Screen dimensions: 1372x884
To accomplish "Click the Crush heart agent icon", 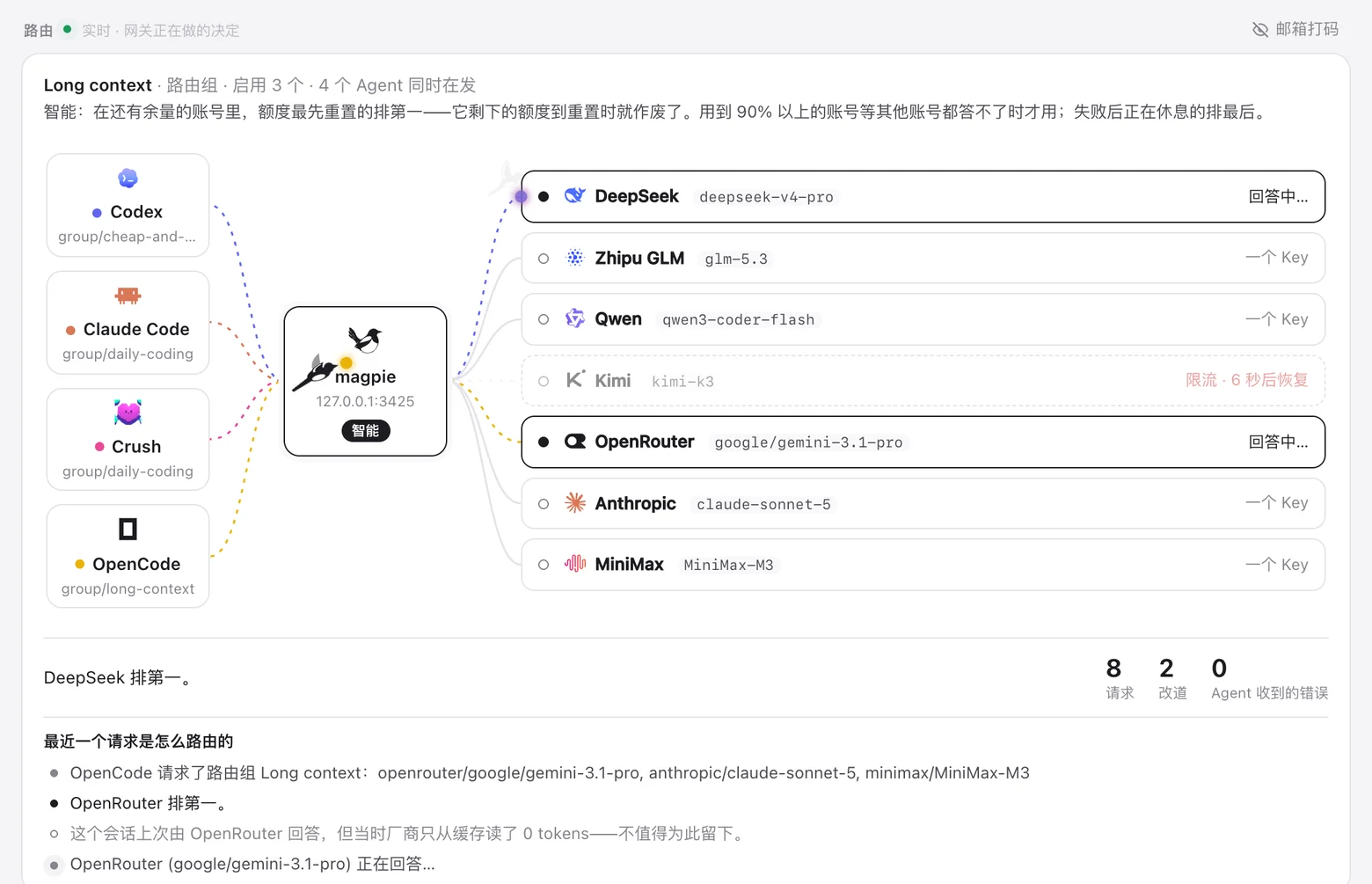I will (128, 412).
